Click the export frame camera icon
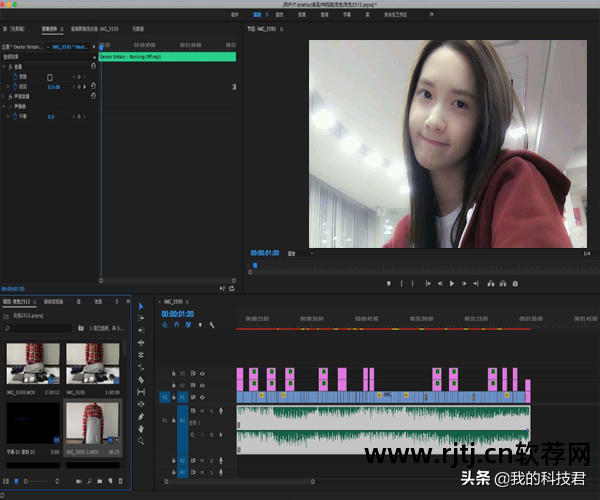 515,283
